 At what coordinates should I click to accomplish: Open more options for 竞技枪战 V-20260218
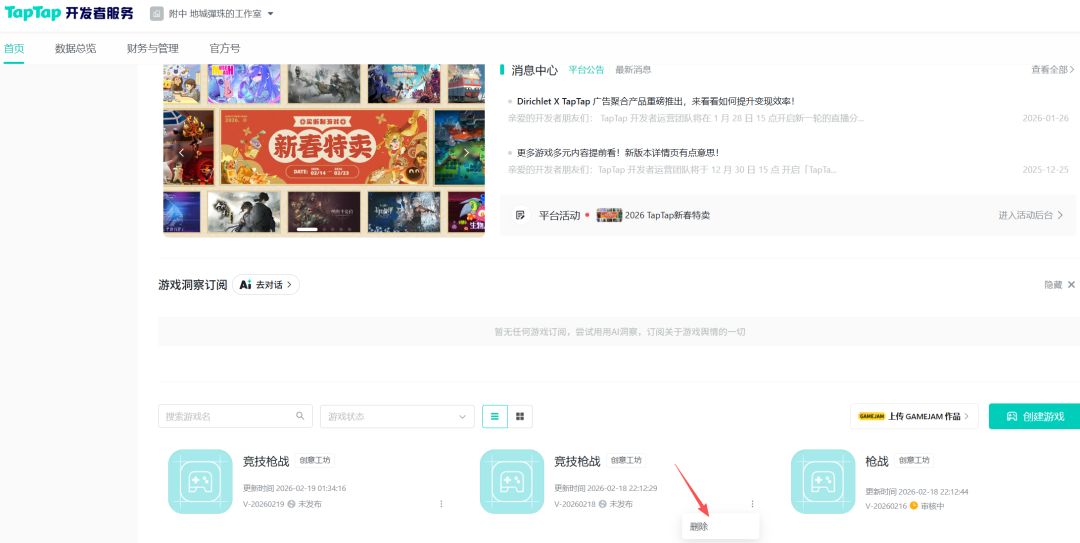point(752,504)
